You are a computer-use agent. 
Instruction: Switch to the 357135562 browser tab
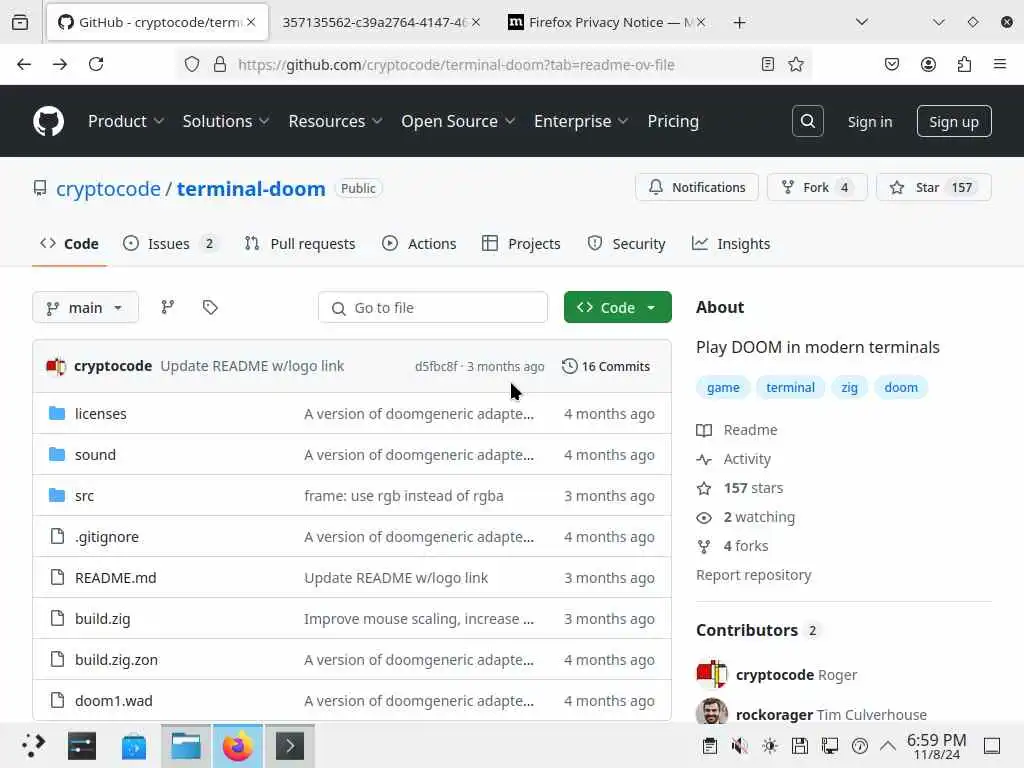(x=375, y=22)
